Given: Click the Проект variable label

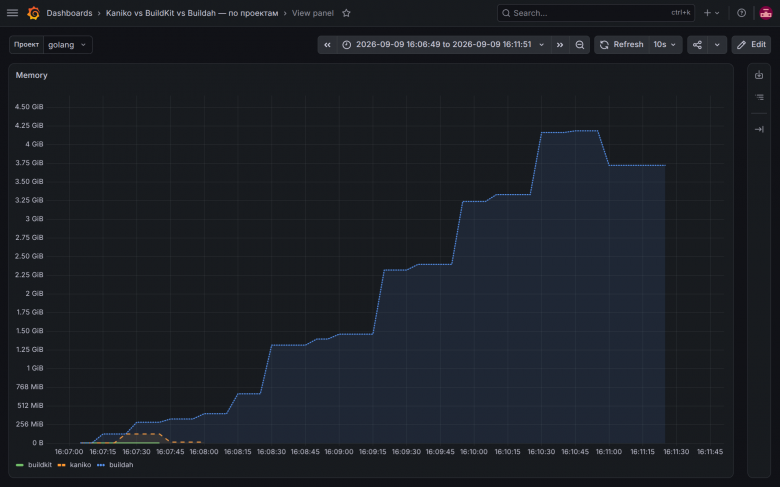Looking at the screenshot, I should tap(26, 45).
